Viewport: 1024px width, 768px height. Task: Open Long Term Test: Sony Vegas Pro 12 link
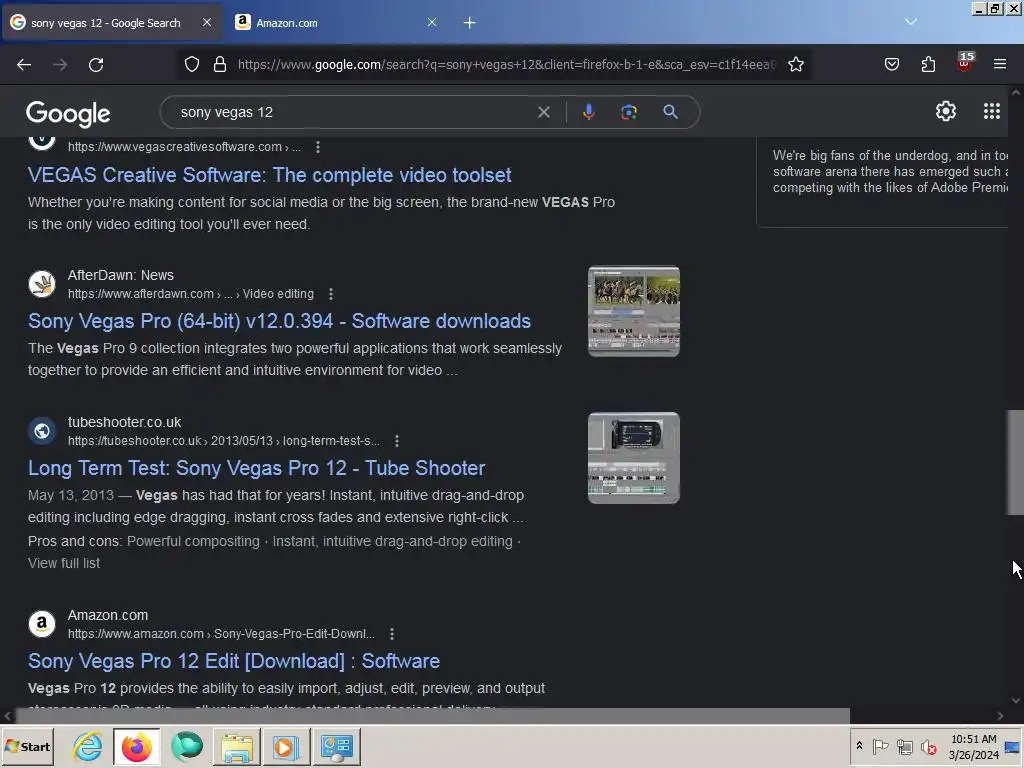pos(257,468)
